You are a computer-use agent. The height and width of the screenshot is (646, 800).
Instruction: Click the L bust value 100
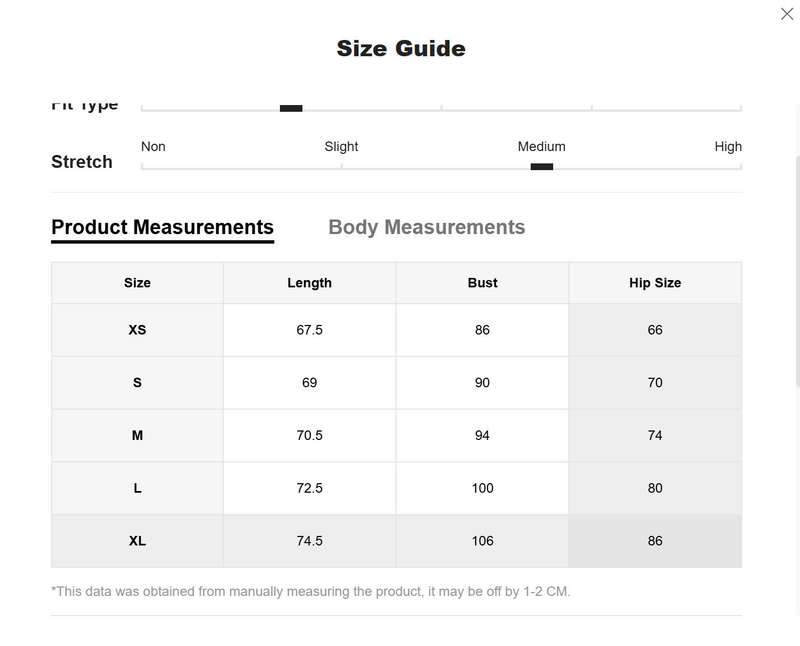click(482, 488)
